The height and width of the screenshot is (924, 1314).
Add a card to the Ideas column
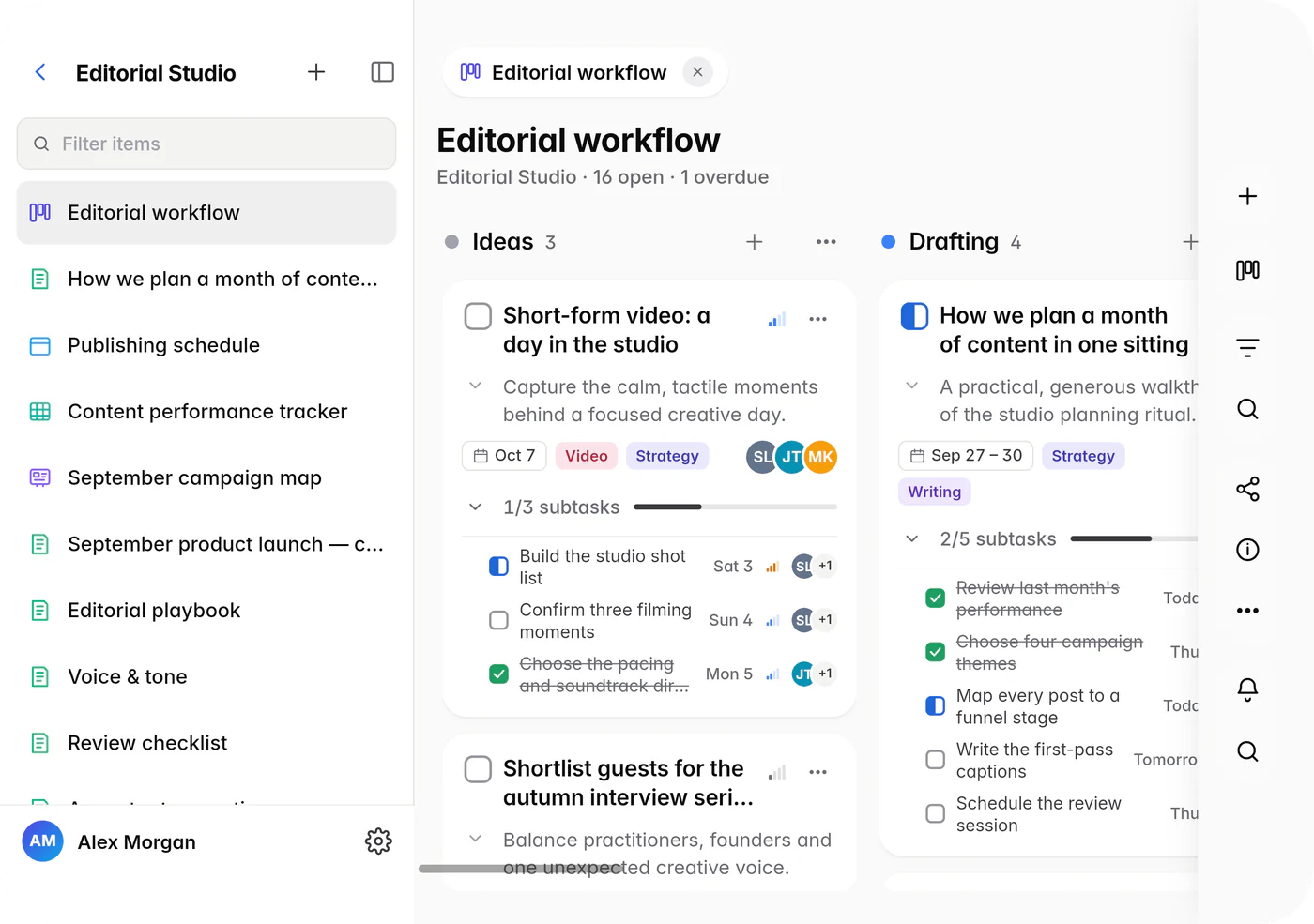[754, 242]
